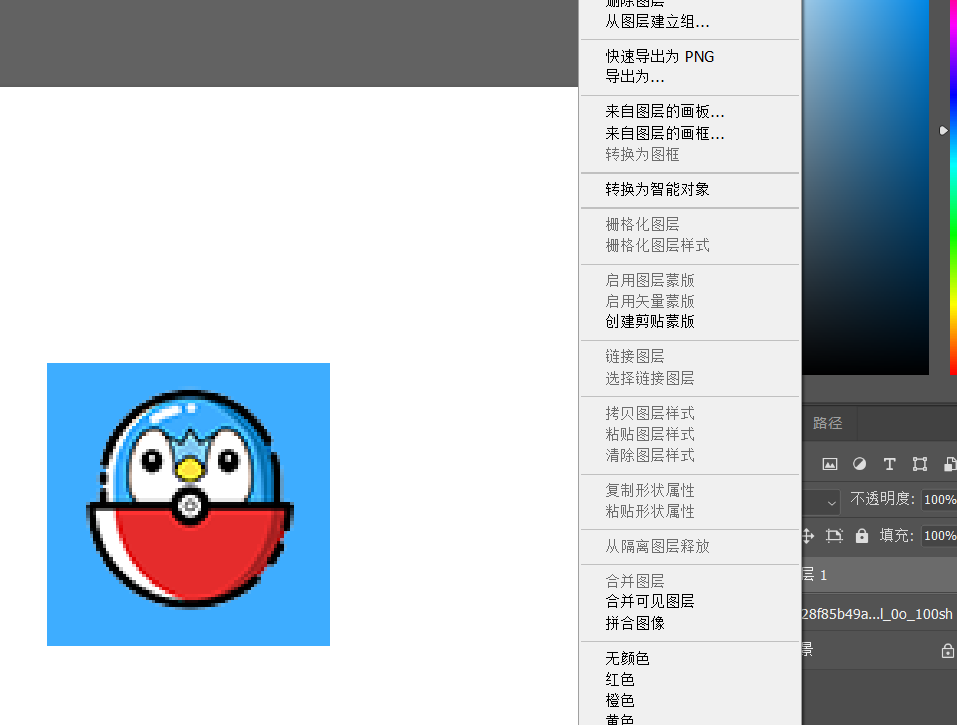
Task: Filter layers by type layers icon
Action: pyautogui.click(x=889, y=464)
